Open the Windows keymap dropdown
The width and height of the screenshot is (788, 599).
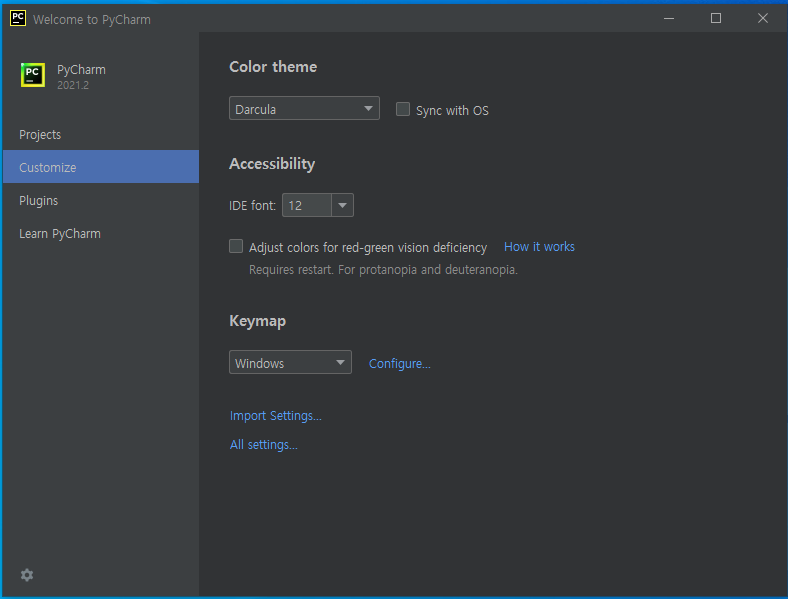(290, 362)
